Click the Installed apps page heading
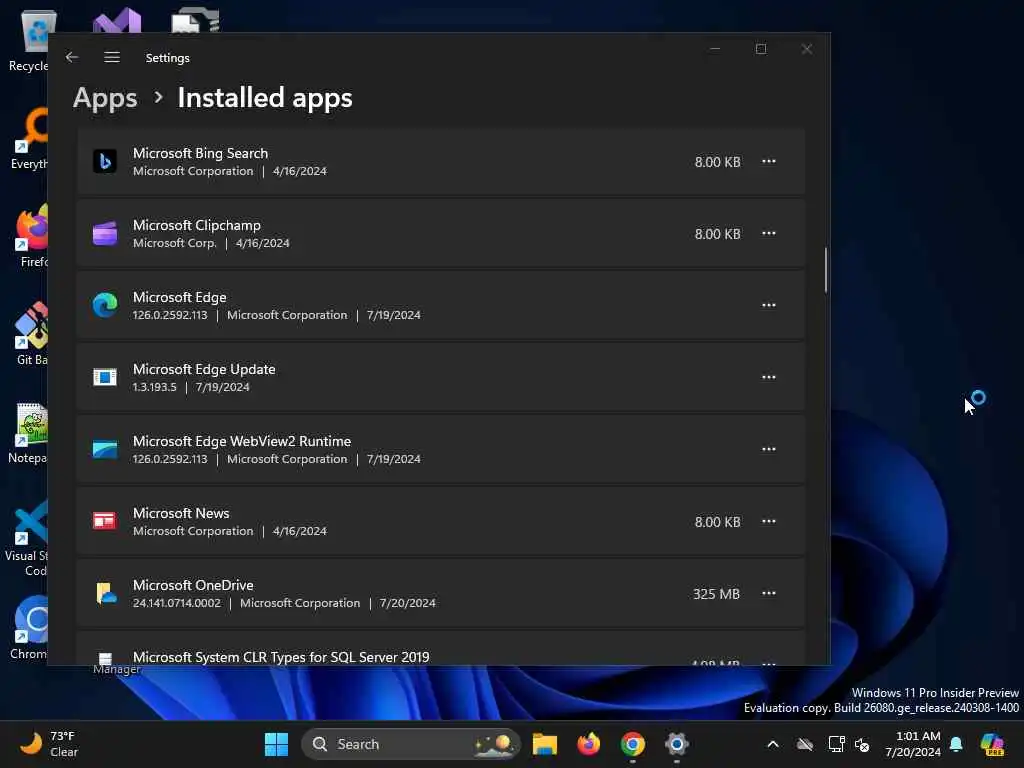1024x768 pixels. point(265,98)
